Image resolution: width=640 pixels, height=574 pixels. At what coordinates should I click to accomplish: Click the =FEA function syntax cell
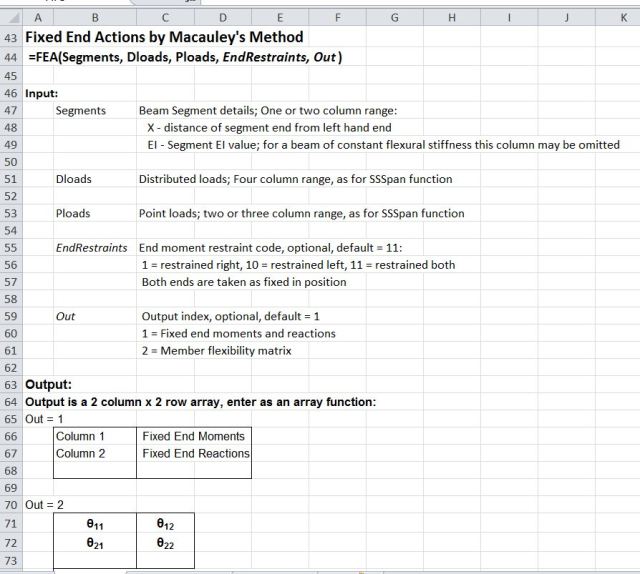tap(185, 57)
